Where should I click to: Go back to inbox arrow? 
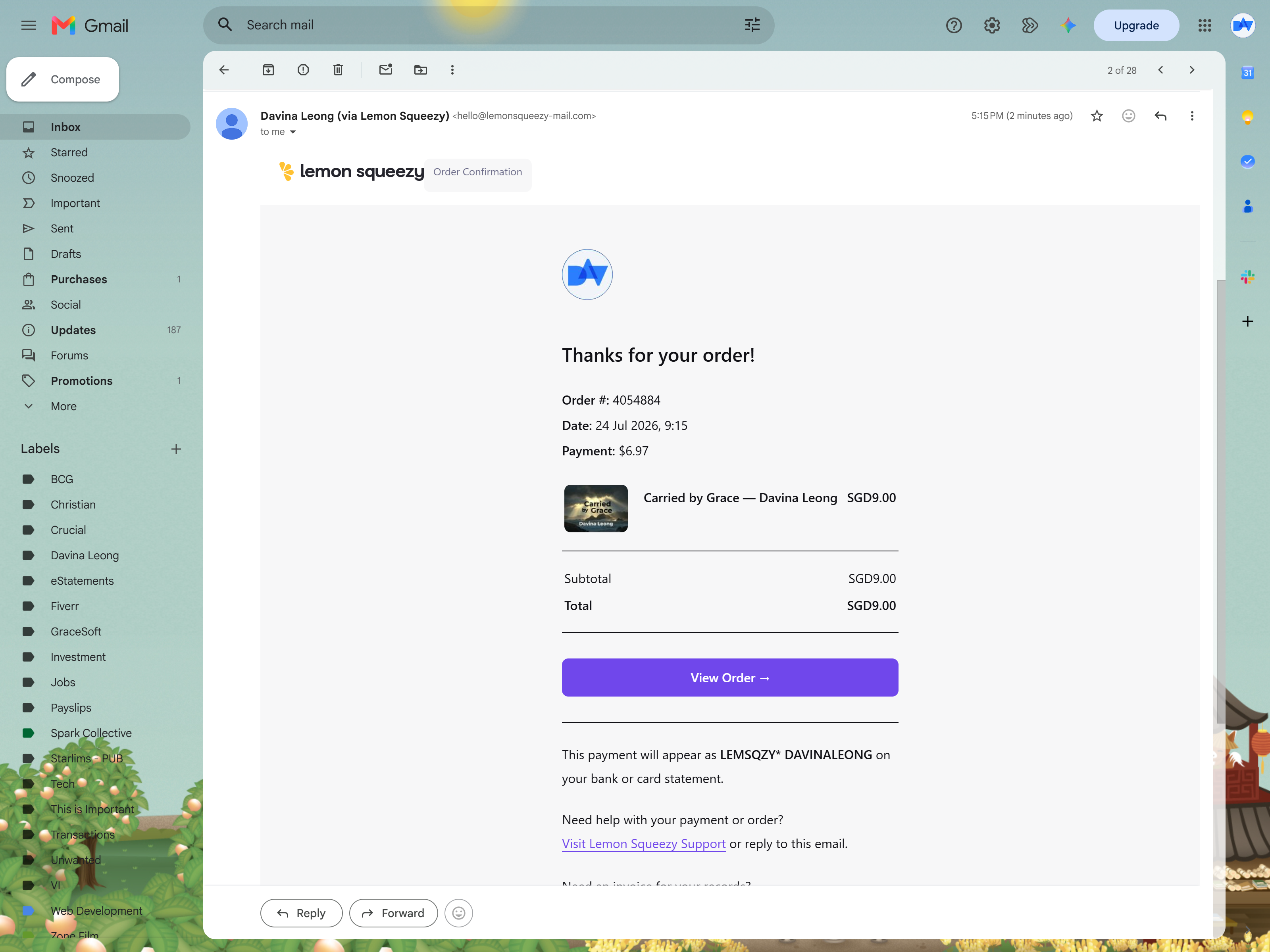coord(224,70)
